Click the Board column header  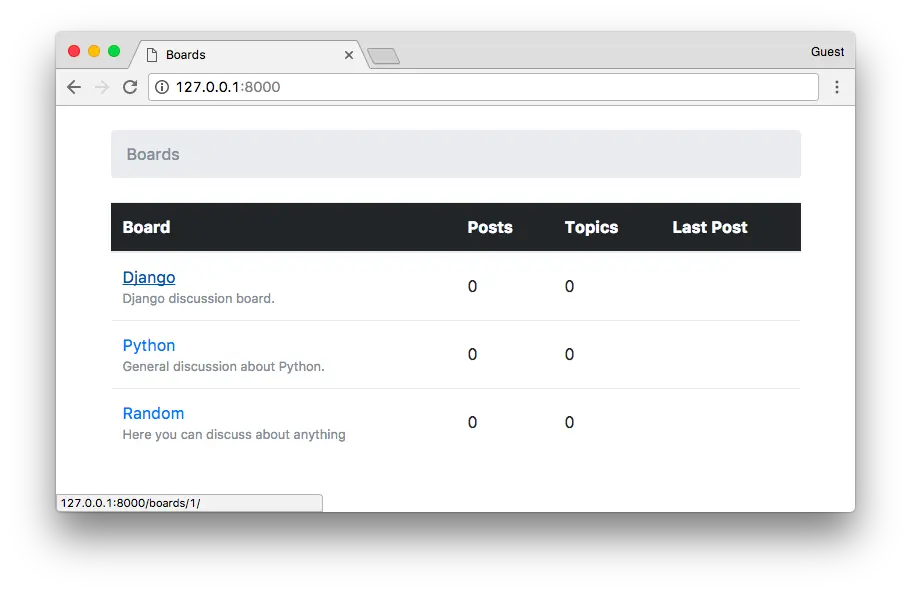click(146, 227)
